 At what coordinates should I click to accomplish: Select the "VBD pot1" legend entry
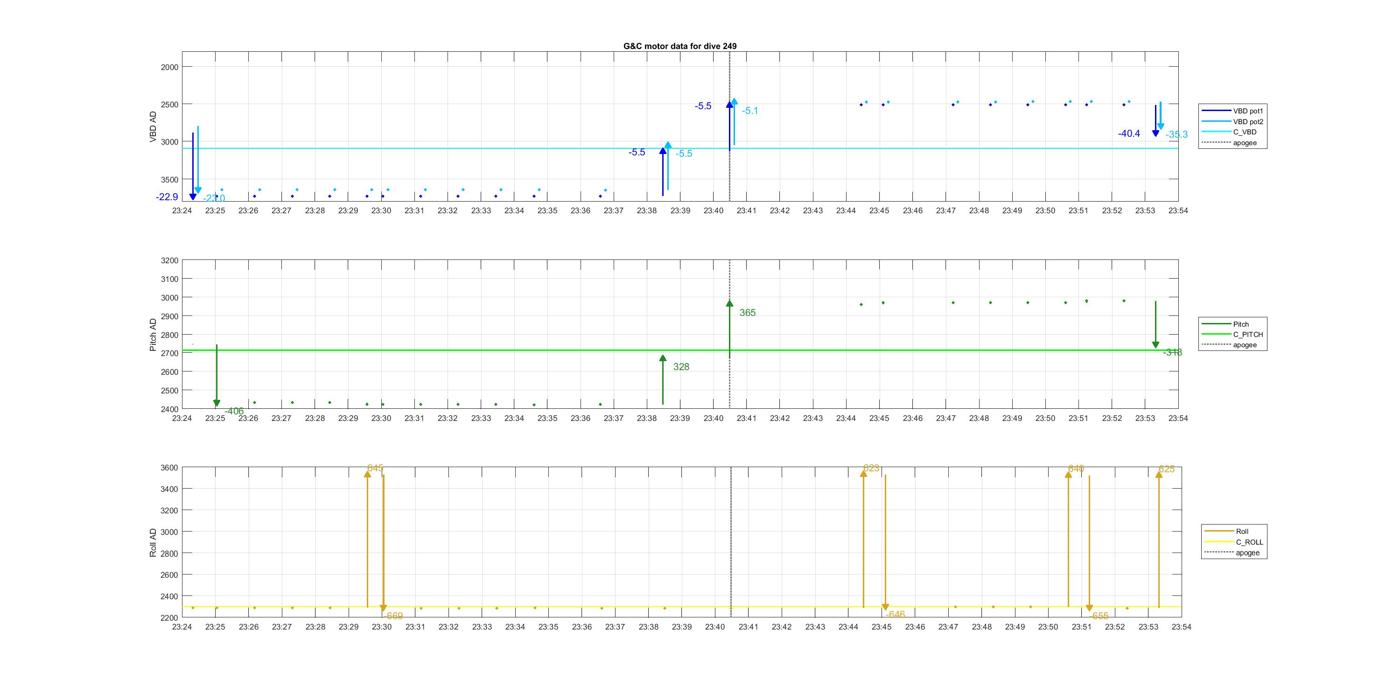pyautogui.click(x=1232, y=111)
